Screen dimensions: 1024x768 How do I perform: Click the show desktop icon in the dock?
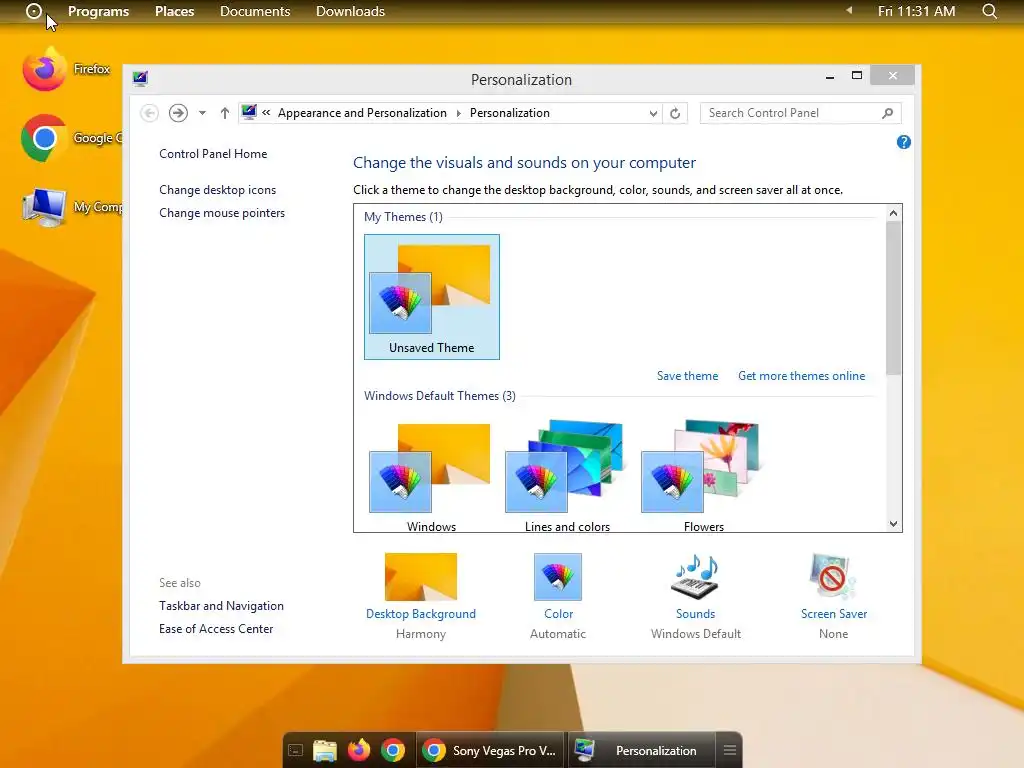[x=296, y=750]
